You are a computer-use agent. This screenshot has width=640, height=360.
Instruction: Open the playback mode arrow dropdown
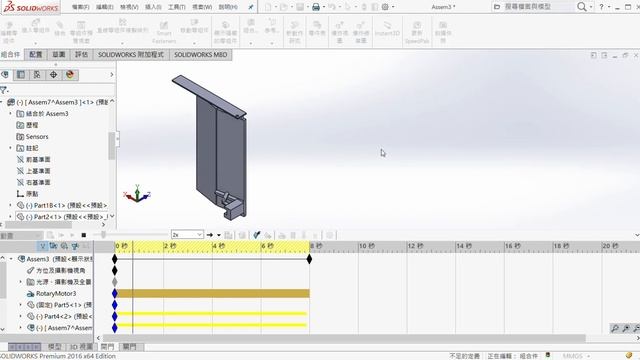219,235
